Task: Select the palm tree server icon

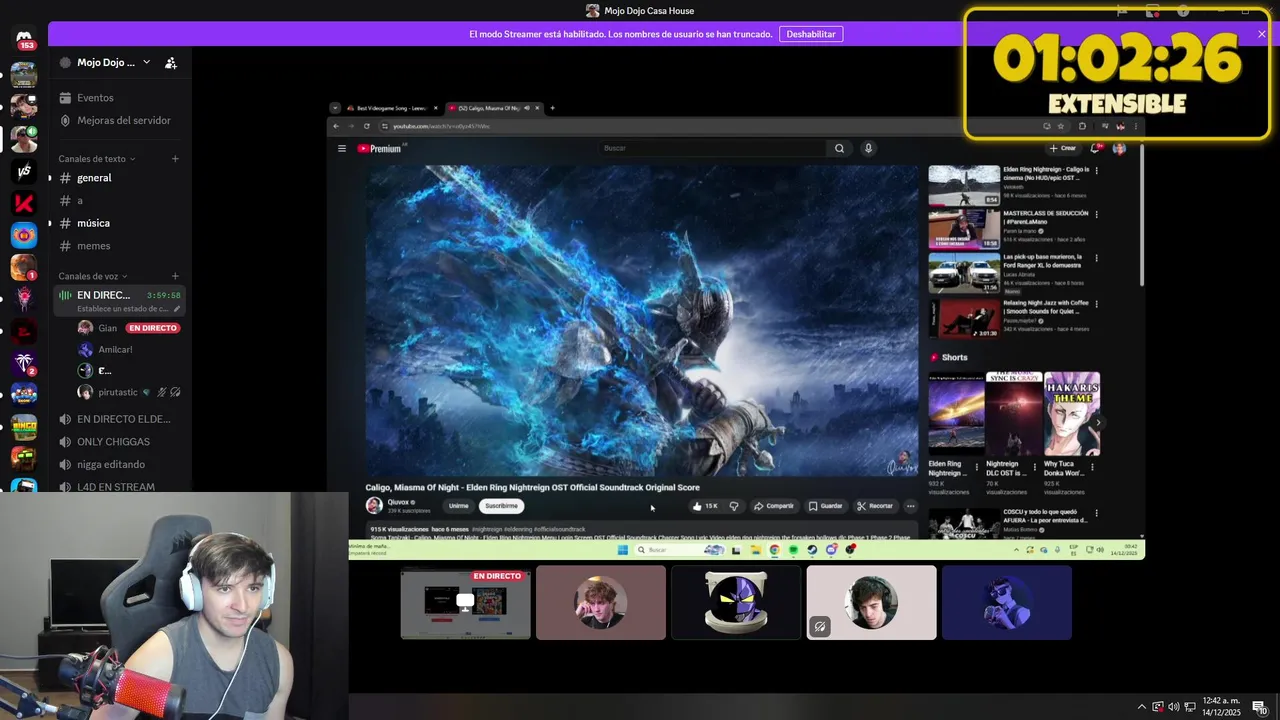Action: point(24,363)
